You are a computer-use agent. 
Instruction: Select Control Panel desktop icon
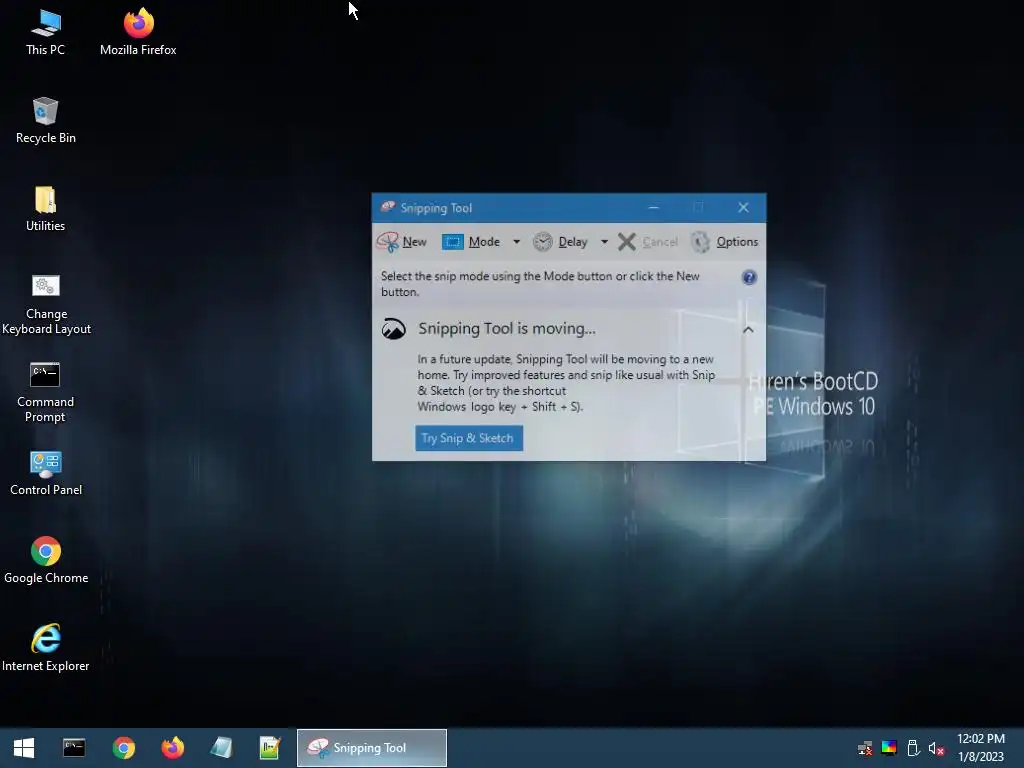[46, 473]
